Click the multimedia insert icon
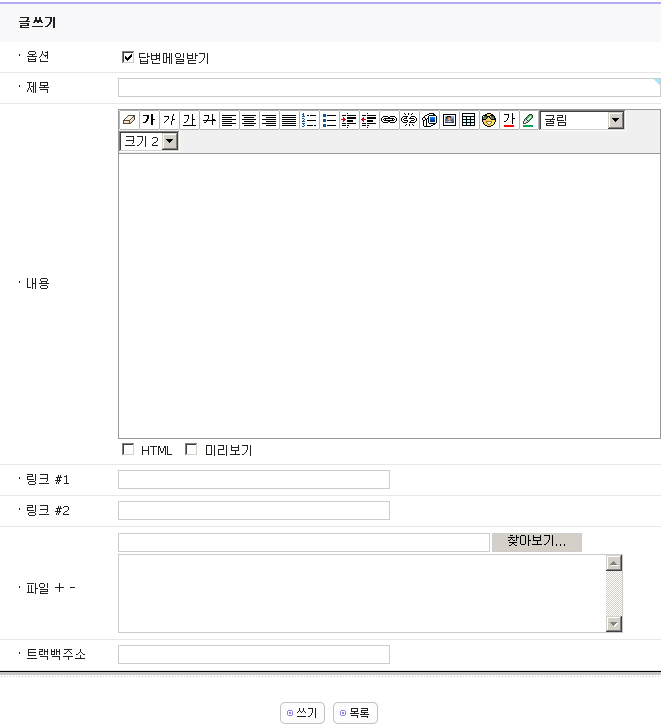Image resolution: width=661 pixels, height=727 pixels. click(x=429, y=120)
